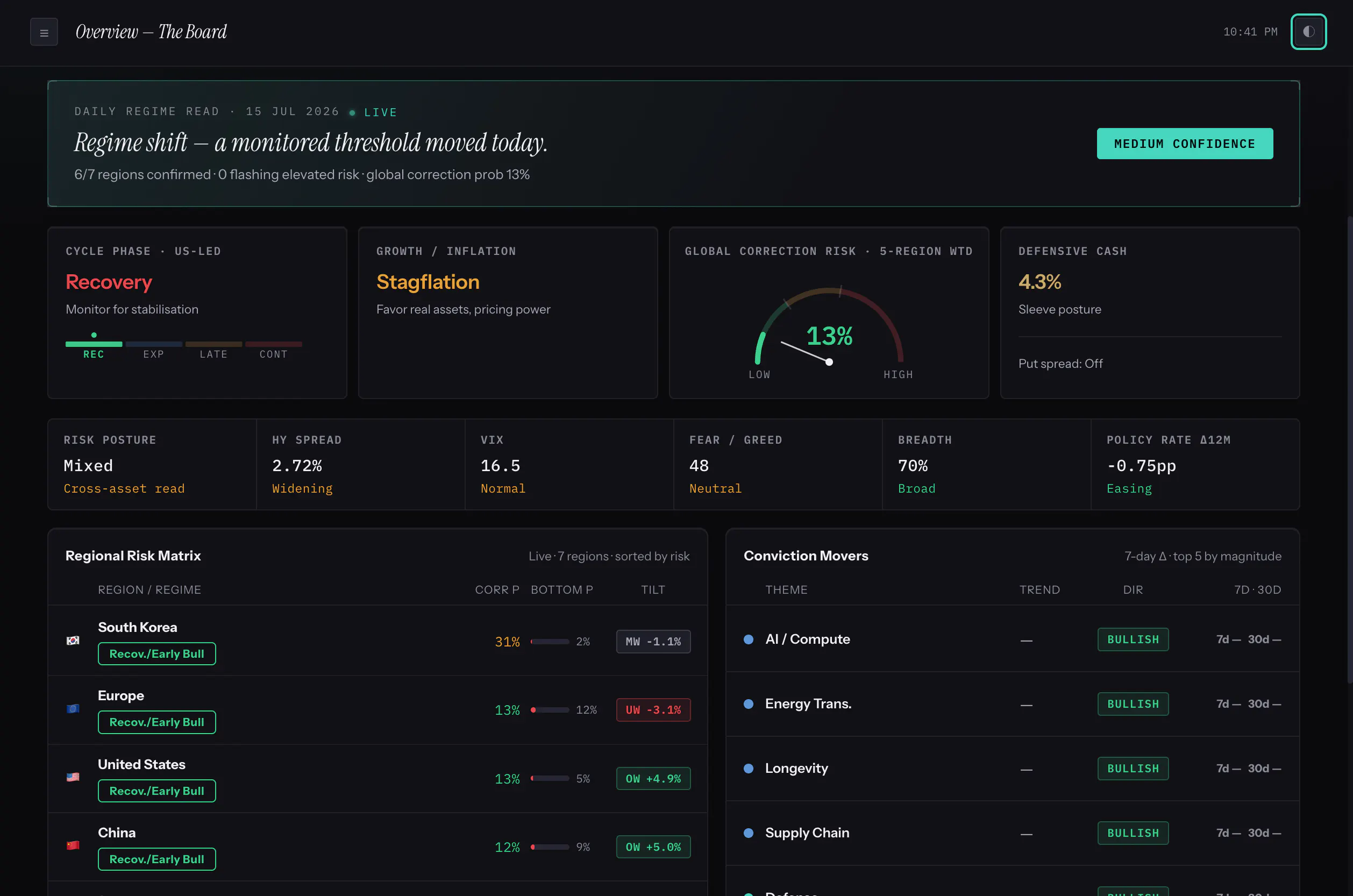Image resolution: width=1353 pixels, height=896 pixels.
Task: Click Energy Trans. BULLISH badge
Action: 1133,704
